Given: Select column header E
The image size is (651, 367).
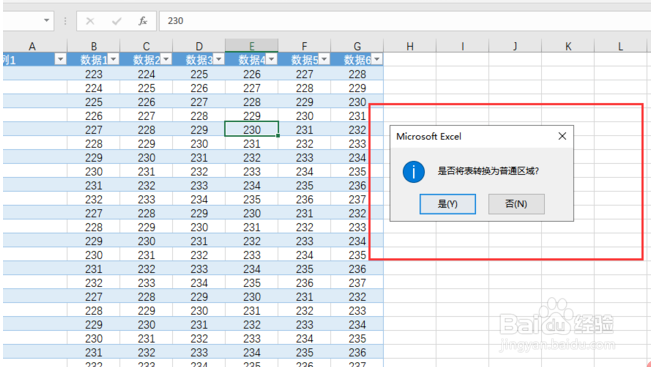Looking at the screenshot, I should pyautogui.click(x=252, y=46).
